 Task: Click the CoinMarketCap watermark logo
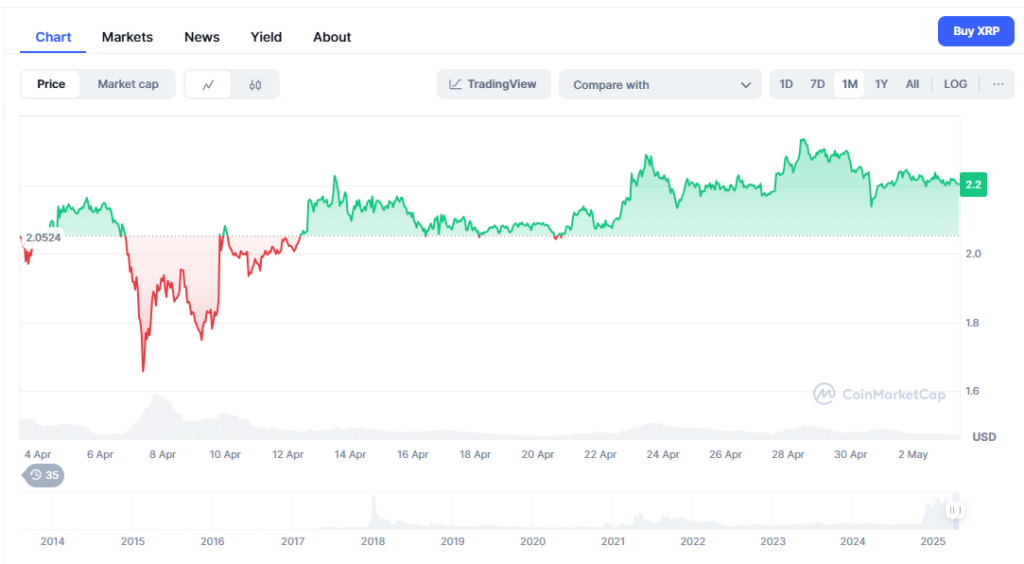coord(879,394)
